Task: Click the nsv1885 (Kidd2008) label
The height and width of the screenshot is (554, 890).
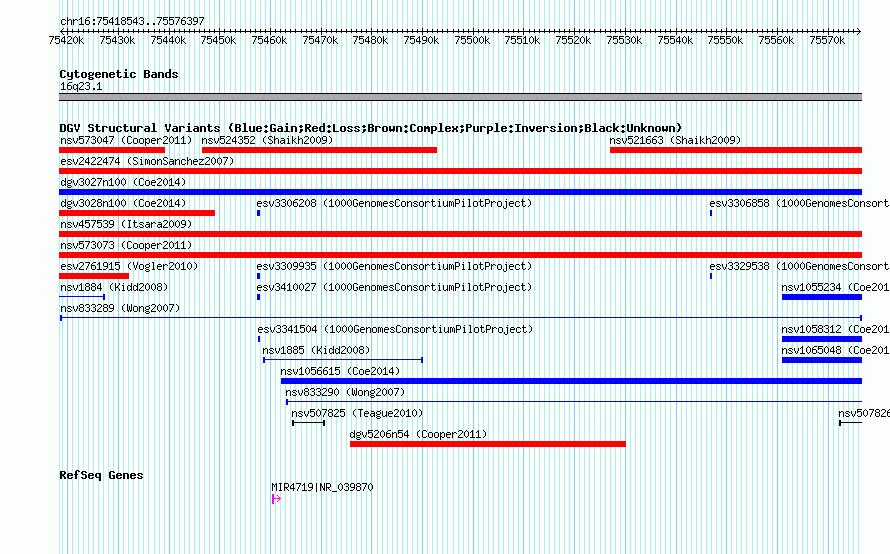Action: 316,350
